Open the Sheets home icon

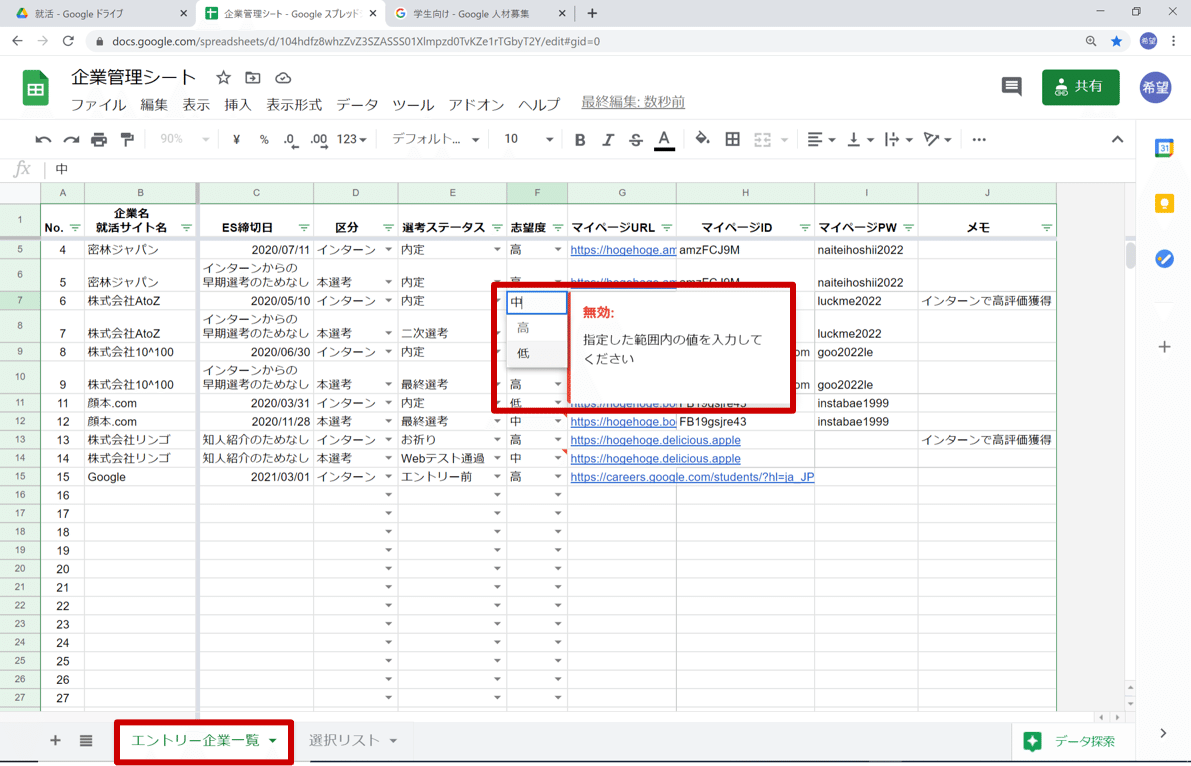pos(35,88)
